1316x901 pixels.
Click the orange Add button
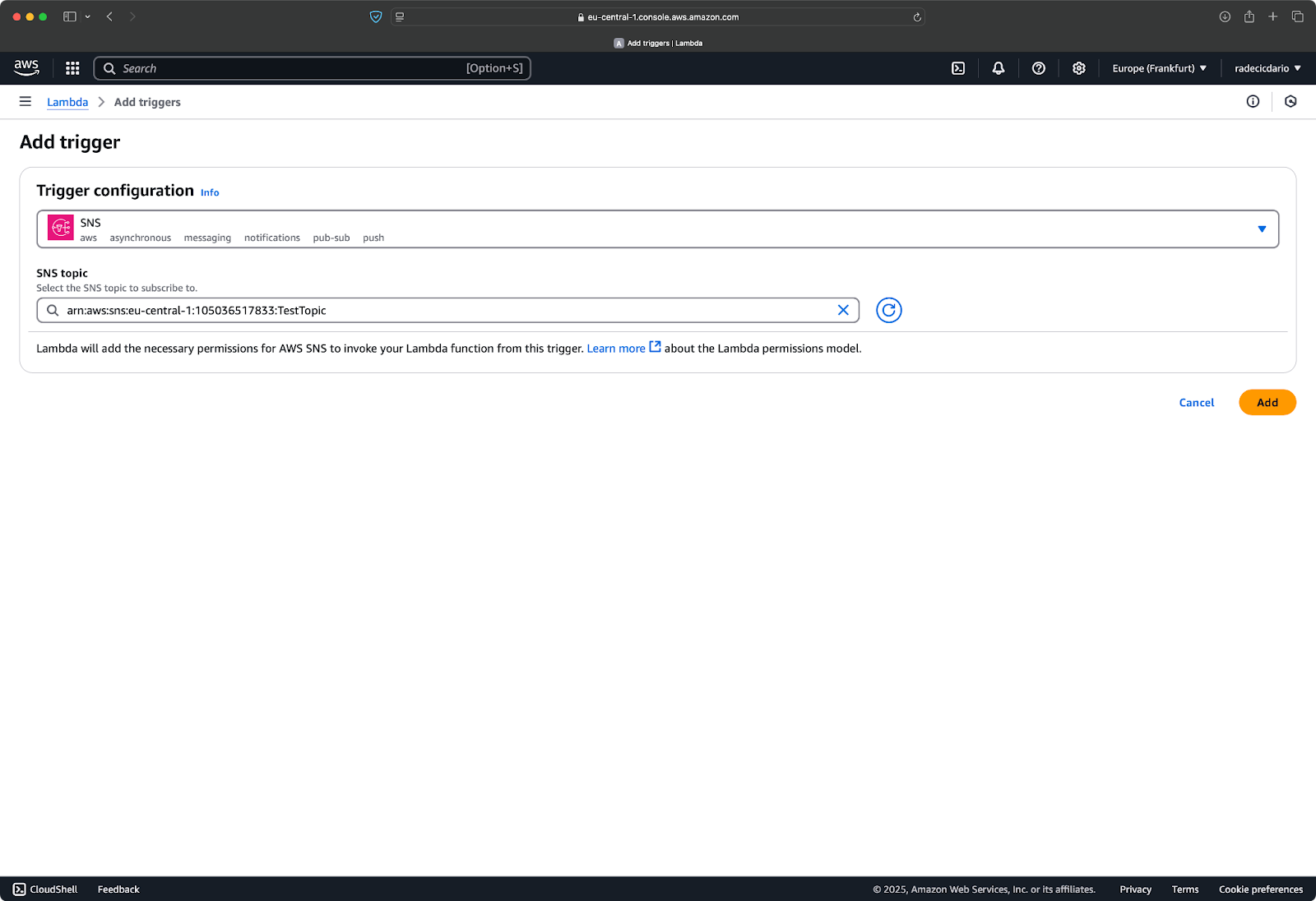pos(1267,403)
